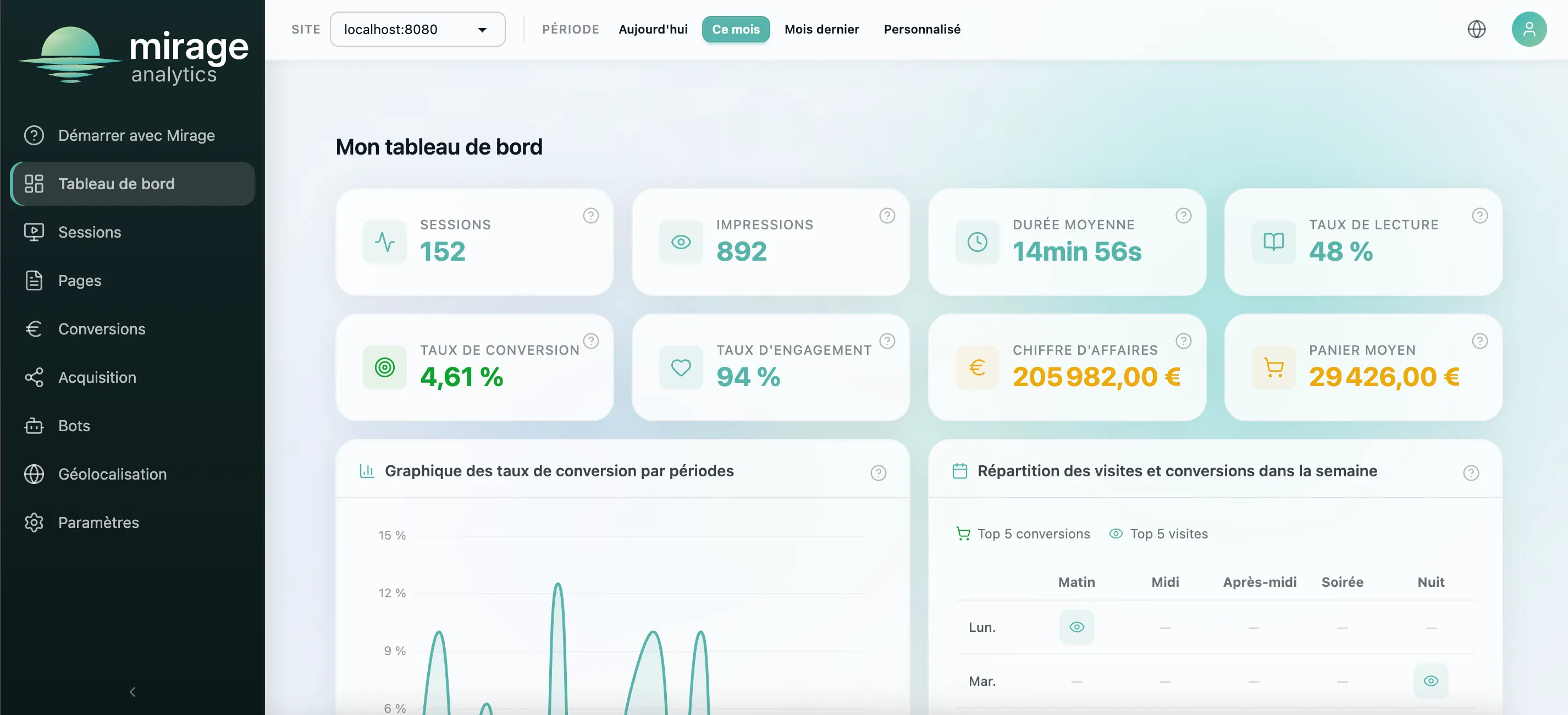Select the Pages icon in the sidebar

34,280
